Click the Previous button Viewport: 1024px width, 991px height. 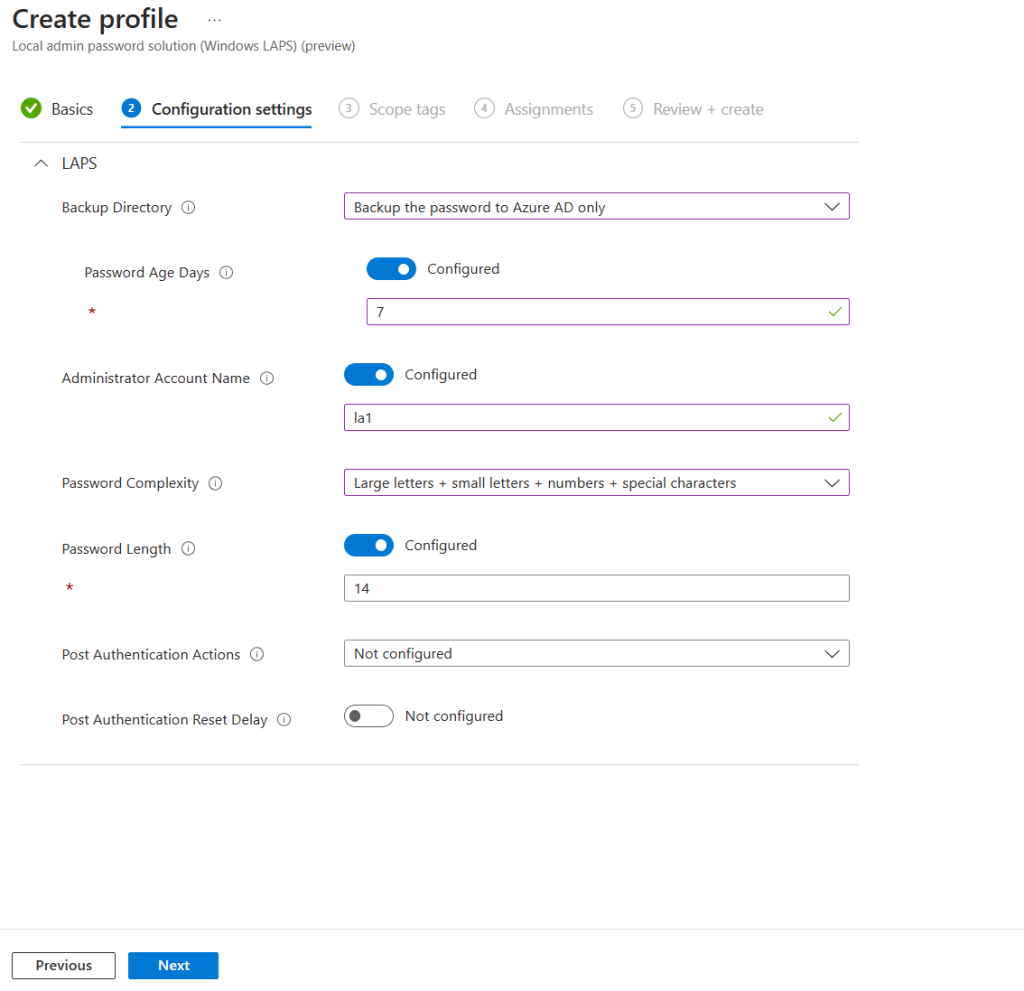[63, 965]
